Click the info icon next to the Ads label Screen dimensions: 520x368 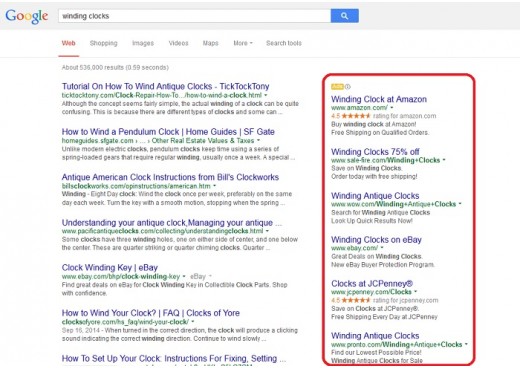pyautogui.click(x=348, y=87)
